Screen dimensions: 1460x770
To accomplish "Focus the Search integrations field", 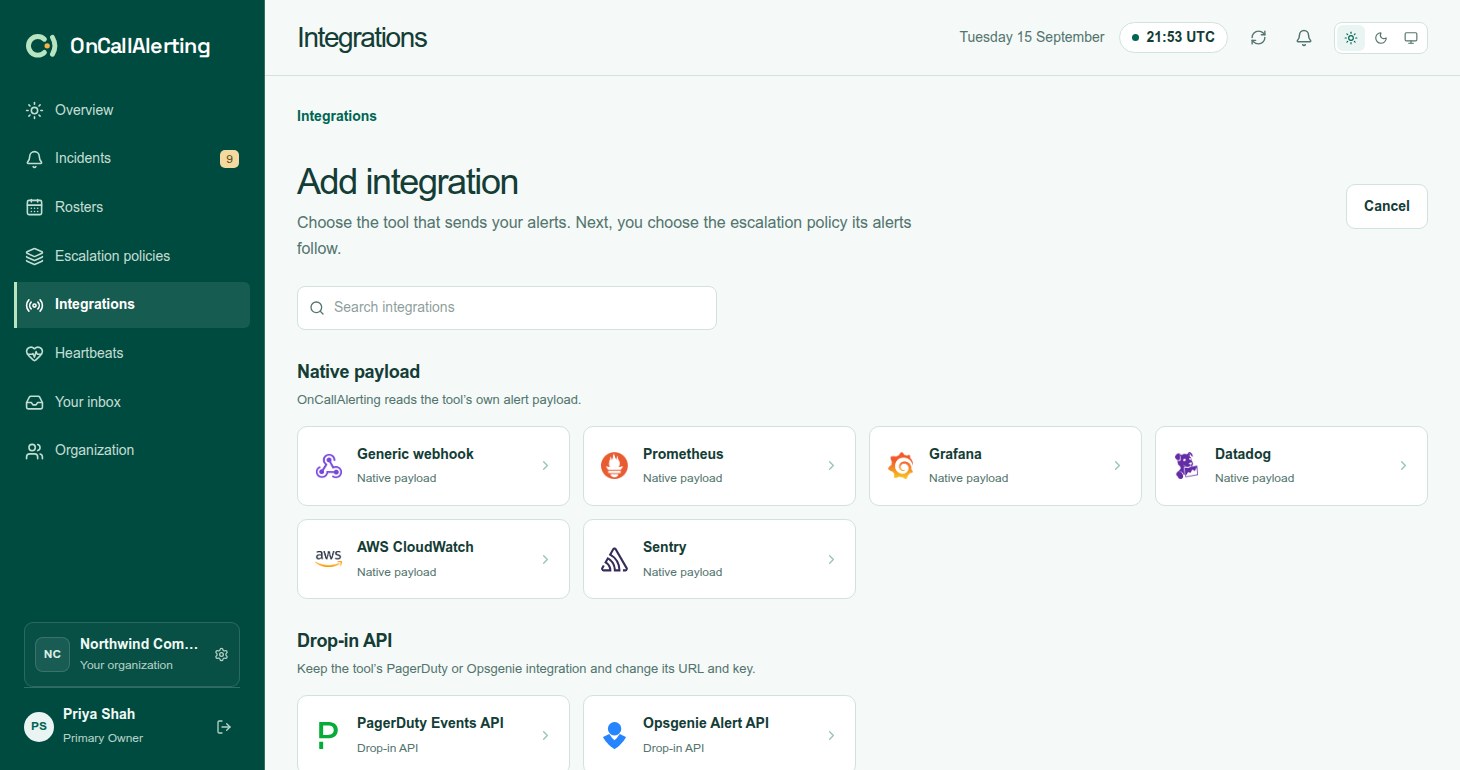I will (x=507, y=308).
